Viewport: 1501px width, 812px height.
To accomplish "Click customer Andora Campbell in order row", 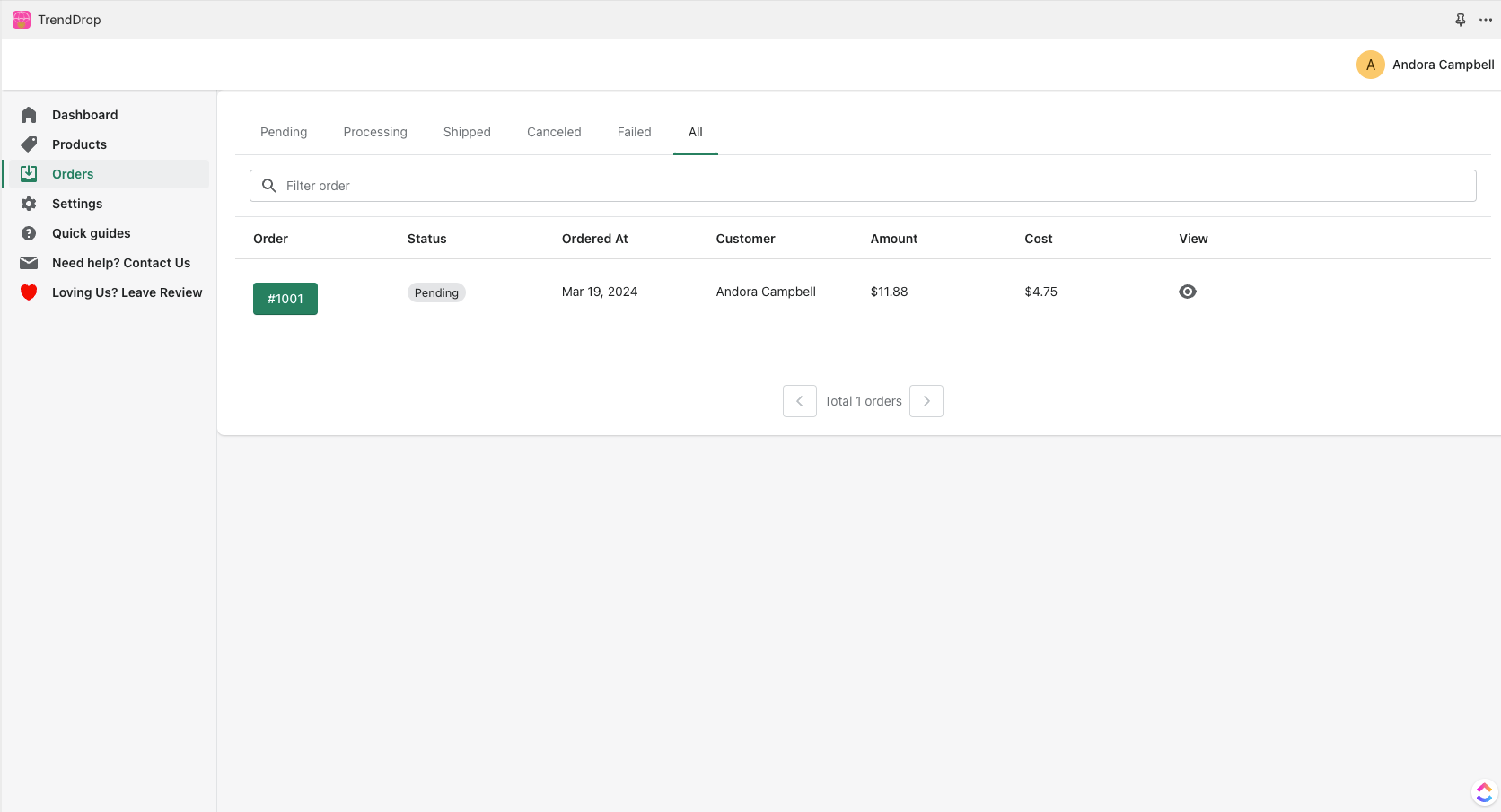I will (x=766, y=292).
